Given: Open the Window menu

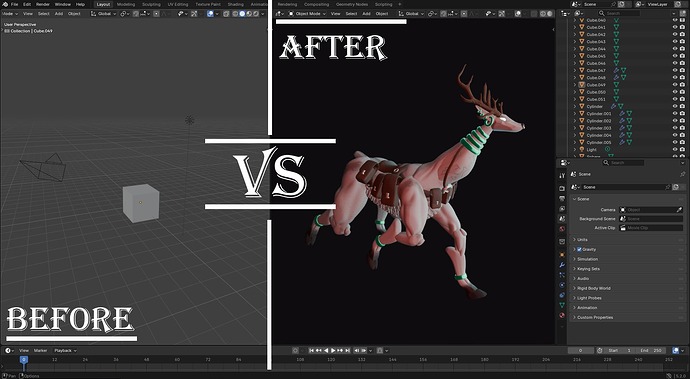Looking at the screenshot, I should click(63, 4).
